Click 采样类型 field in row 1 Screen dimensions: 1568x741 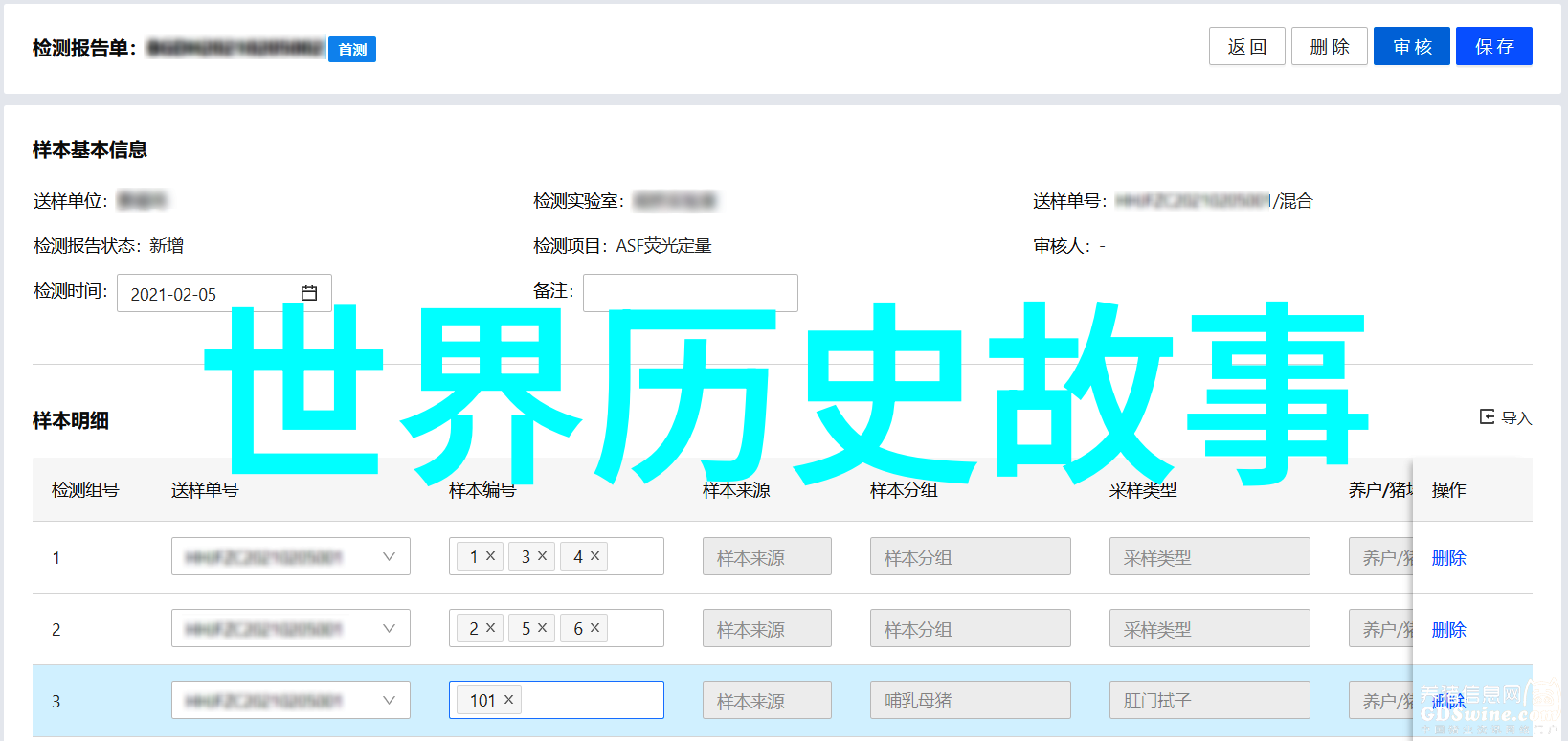(x=1209, y=556)
